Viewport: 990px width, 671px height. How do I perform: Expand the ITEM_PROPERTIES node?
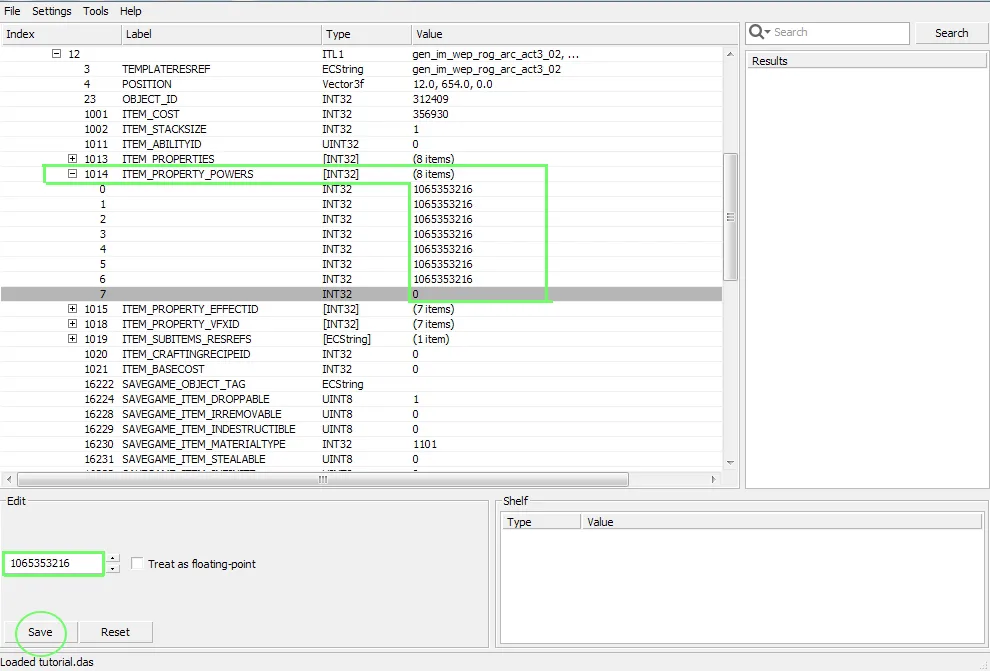pos(72,159)
